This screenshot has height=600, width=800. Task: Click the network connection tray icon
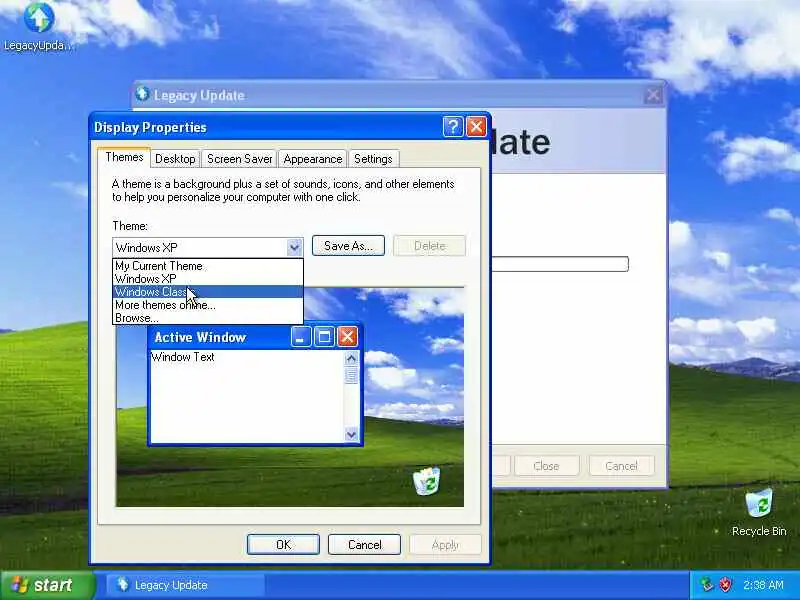(x=707, y=585)
